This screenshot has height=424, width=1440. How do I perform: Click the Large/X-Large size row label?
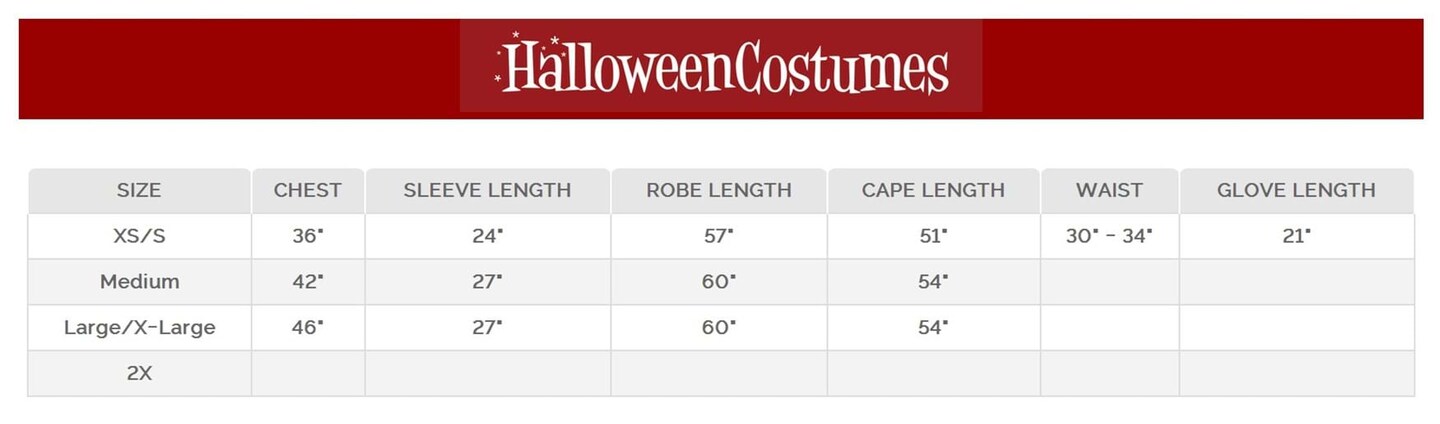click(139, 327)
